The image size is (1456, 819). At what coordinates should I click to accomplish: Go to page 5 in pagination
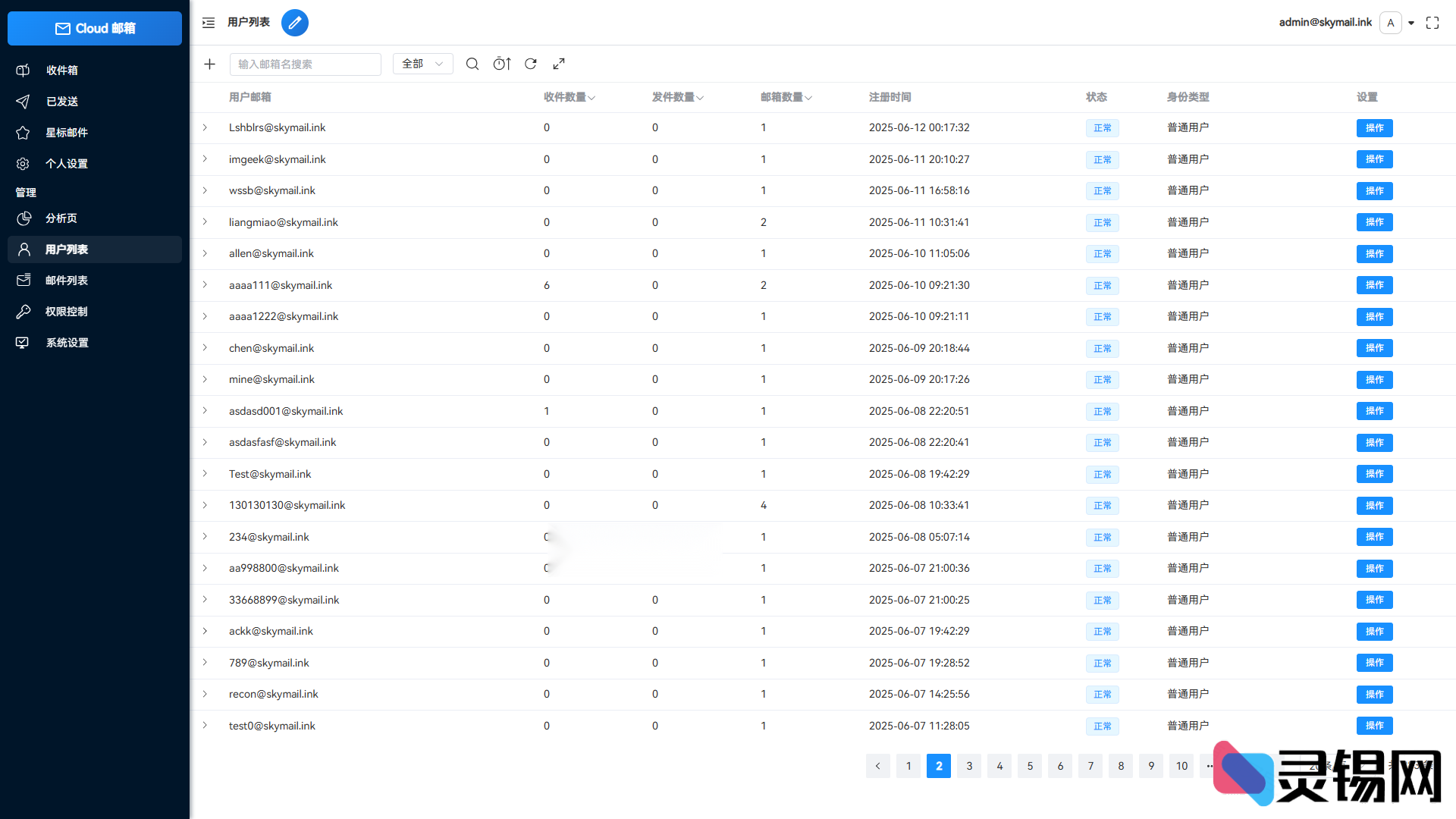click(x=1029, y=766)
